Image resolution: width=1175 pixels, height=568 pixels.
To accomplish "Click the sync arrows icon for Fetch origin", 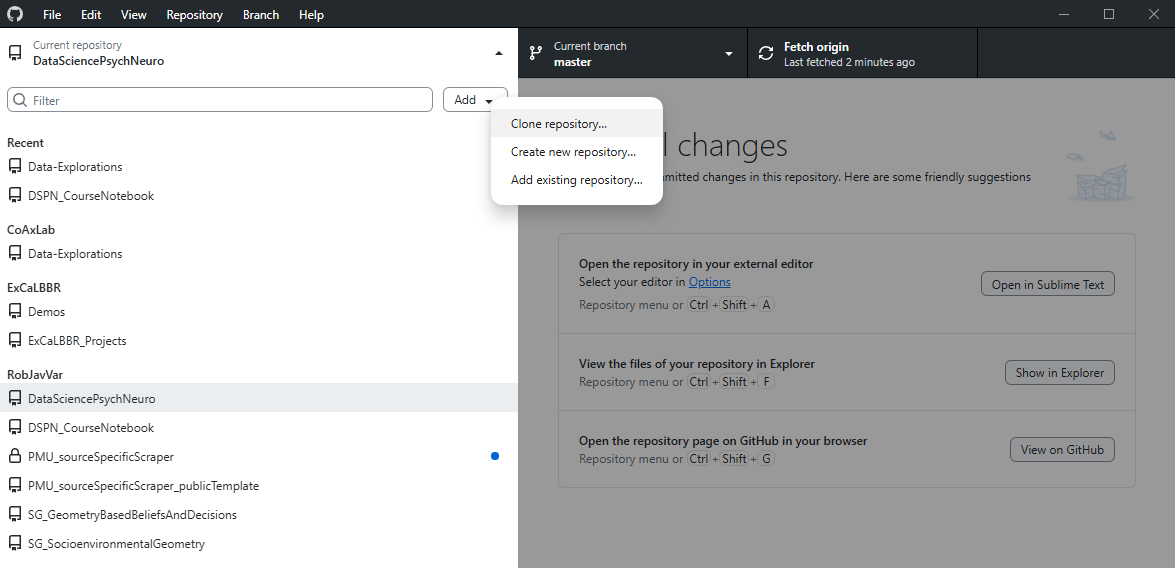I will tap(766, 53).
